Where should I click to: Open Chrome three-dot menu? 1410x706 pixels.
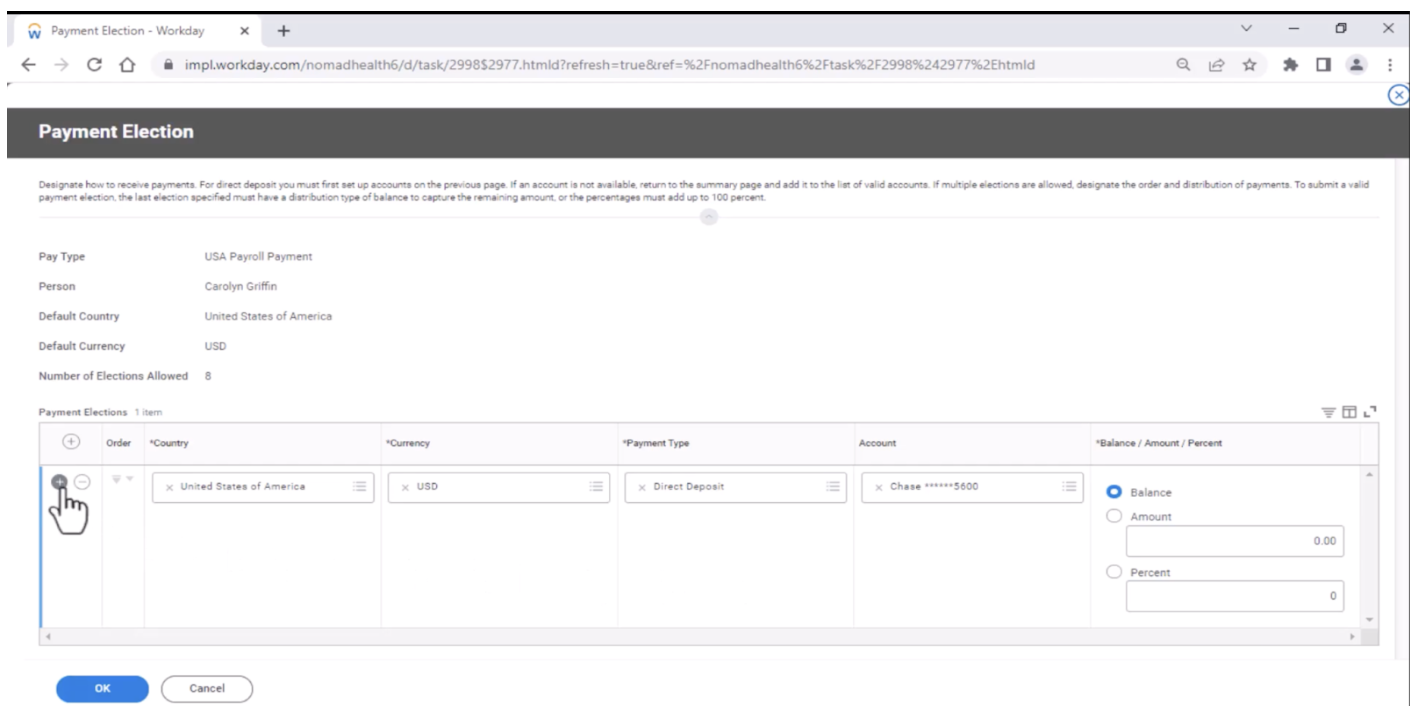[1390, 64]
